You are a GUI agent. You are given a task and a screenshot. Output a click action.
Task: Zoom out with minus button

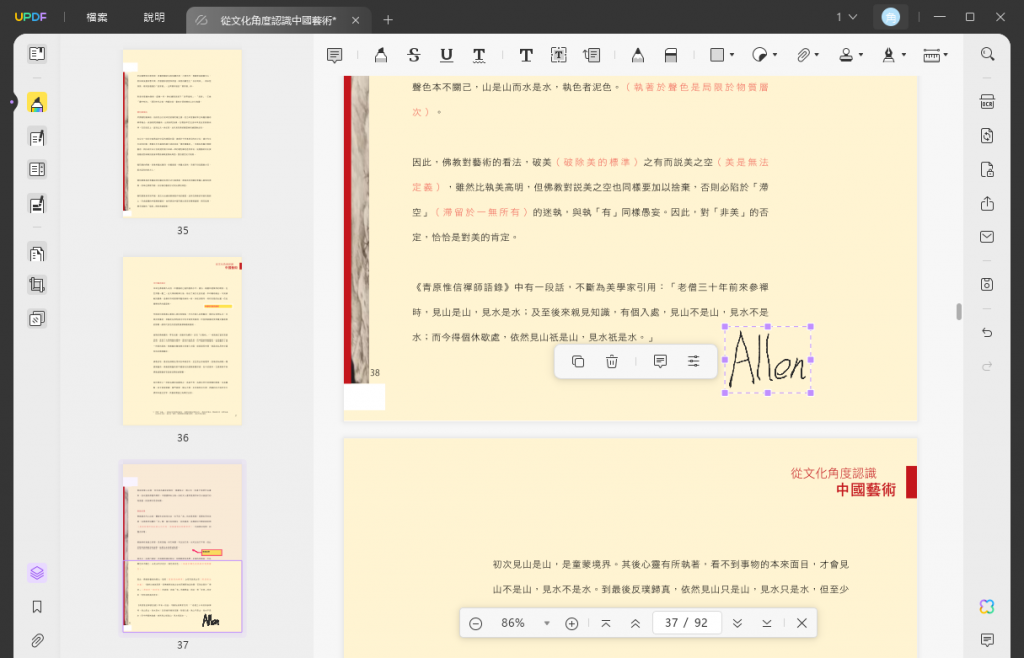click(476, 623)
